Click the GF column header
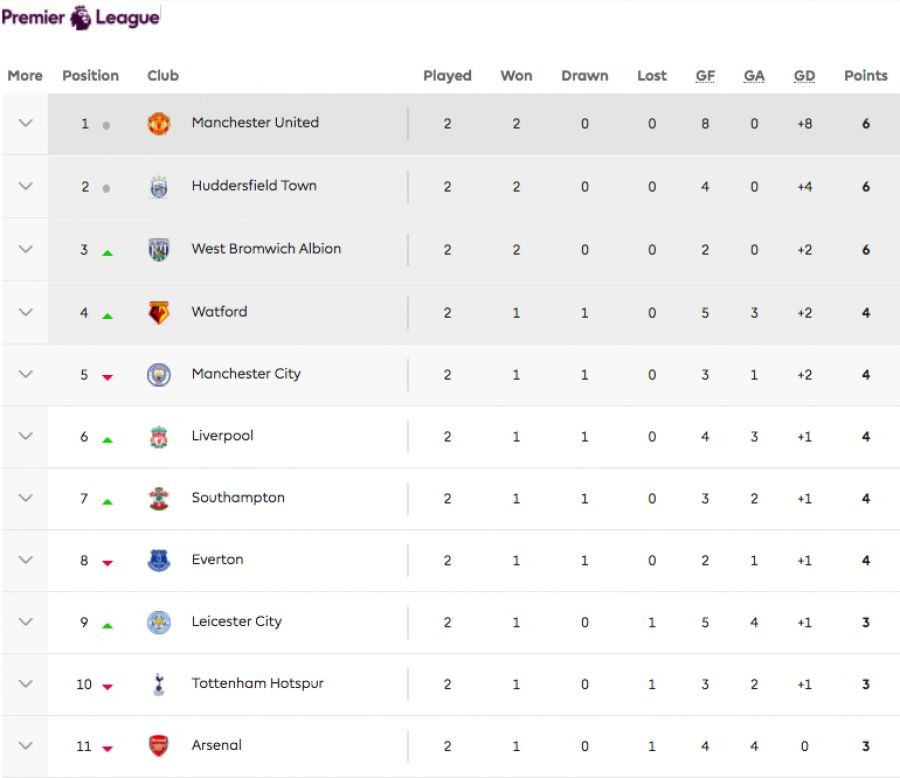The height and width of the screenshot is (778, 900). tap(705, 76)
